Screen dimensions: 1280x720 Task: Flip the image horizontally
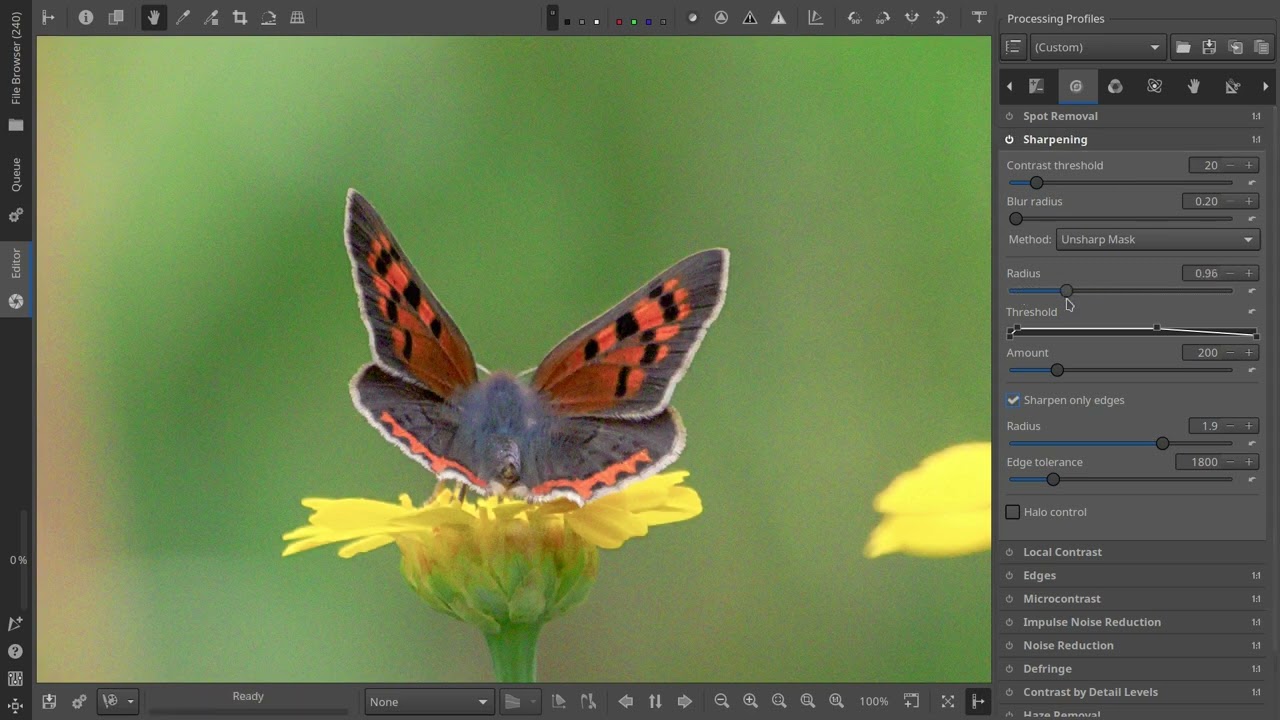point(912,17)
